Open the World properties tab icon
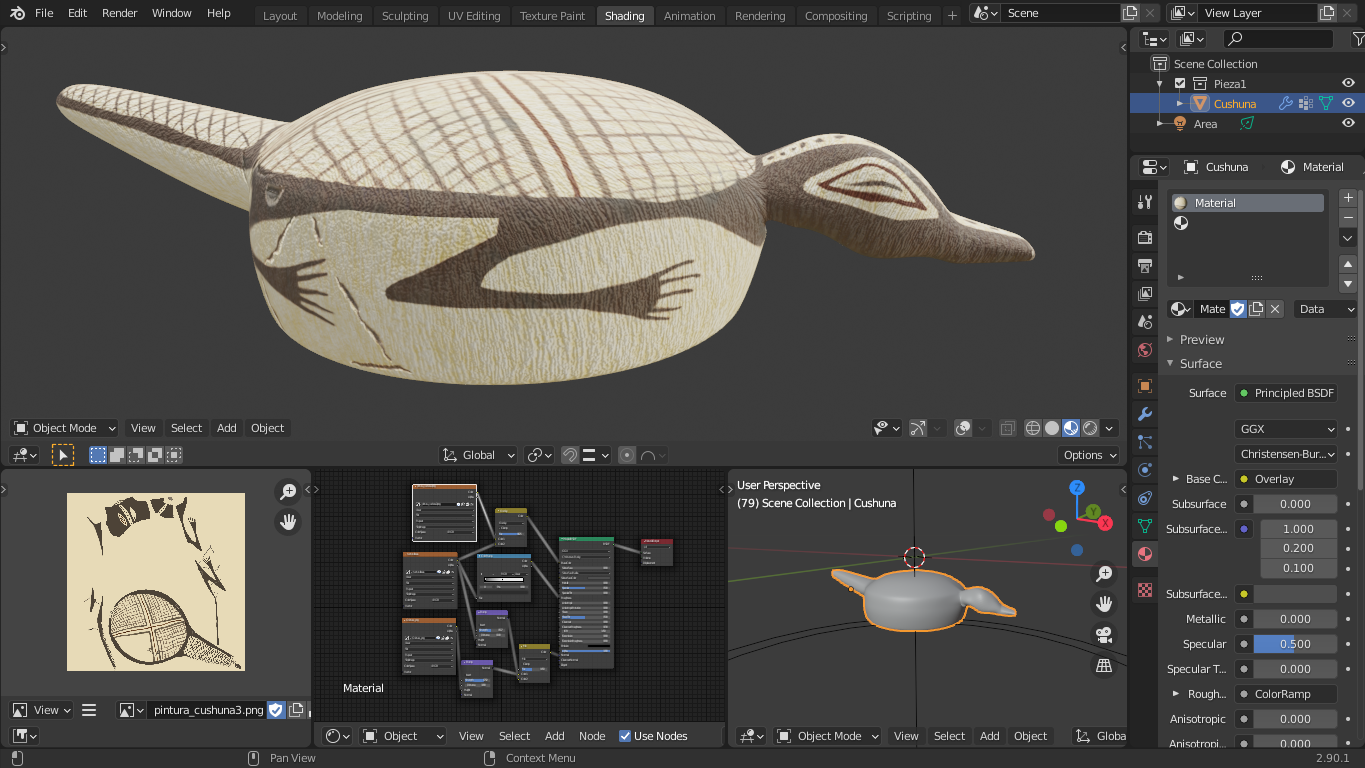The height and width of the screenshot is (768, 1365). [1145, 350]
